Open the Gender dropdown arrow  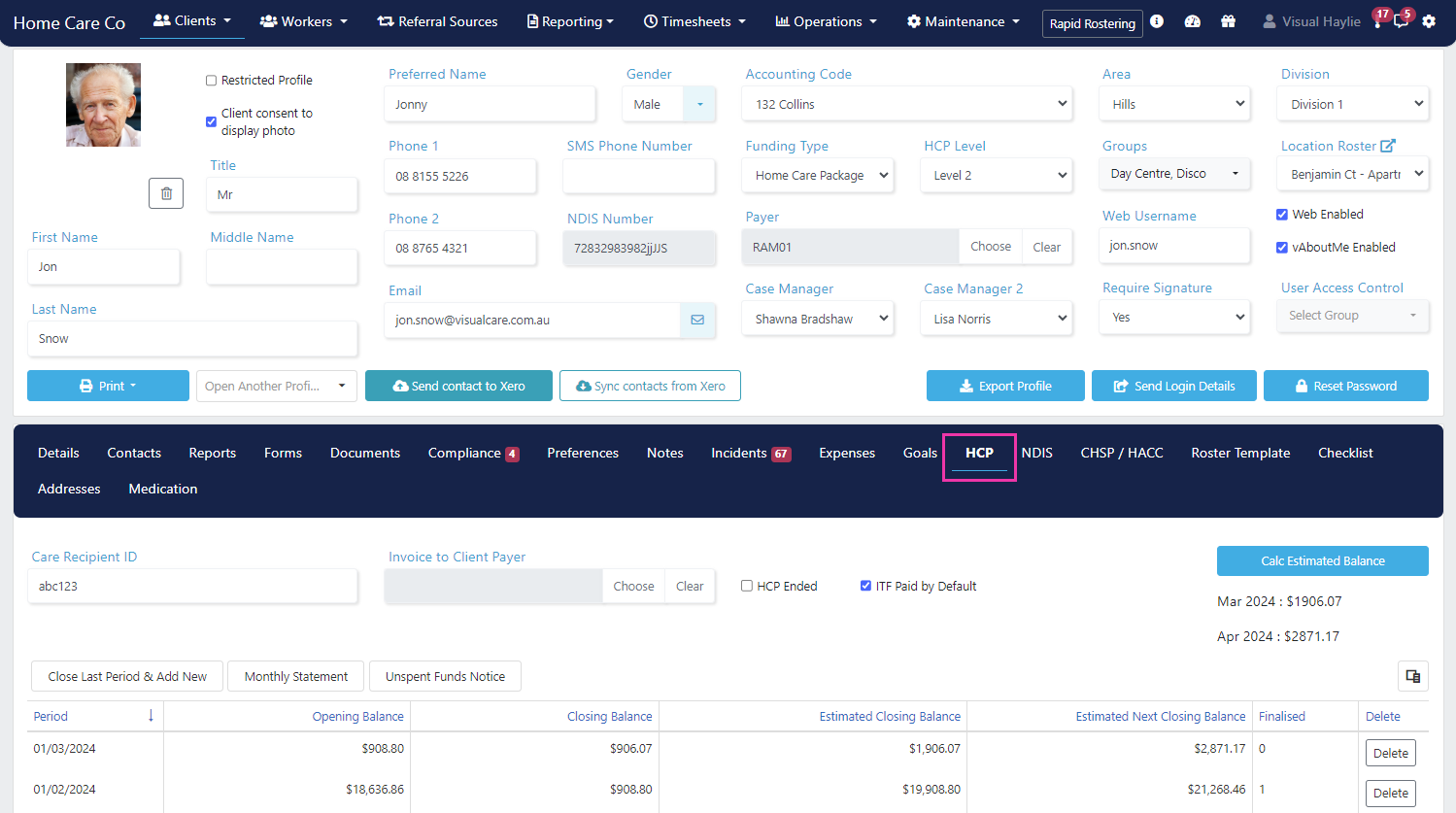(x=699, y=104)
